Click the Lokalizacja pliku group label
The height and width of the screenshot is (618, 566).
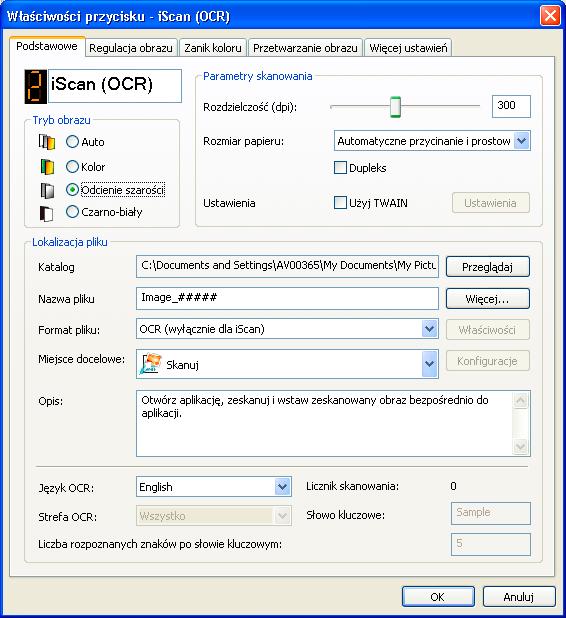point(70,242)
